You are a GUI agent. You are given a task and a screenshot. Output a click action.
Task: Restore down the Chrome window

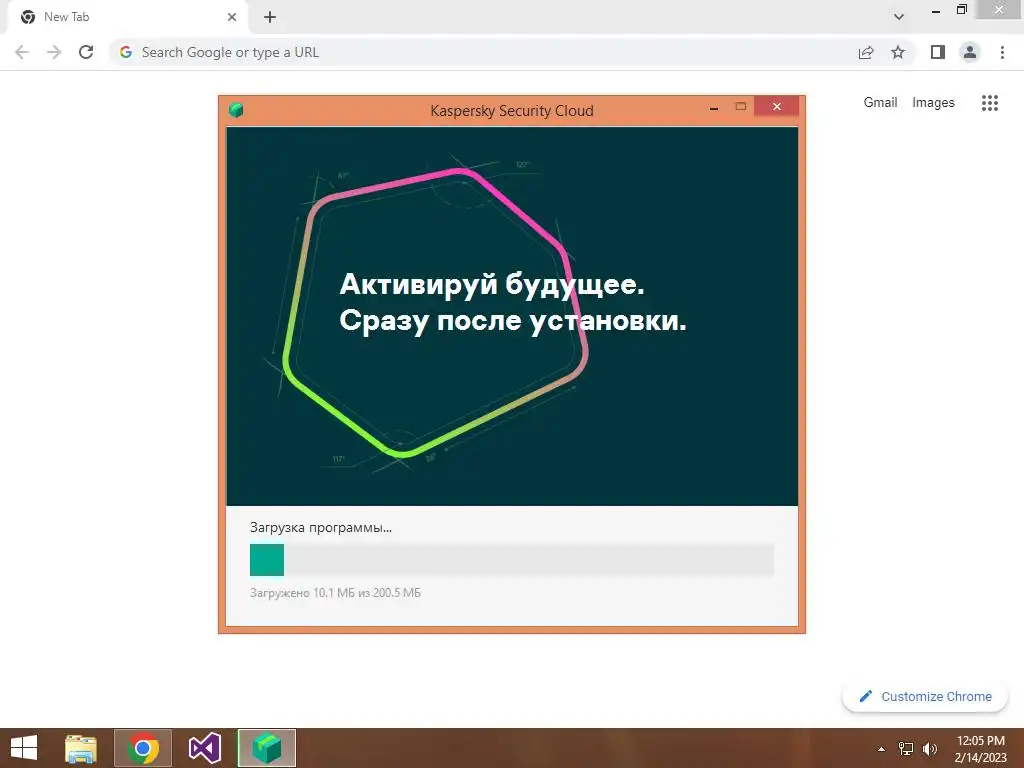pos(961,10)
